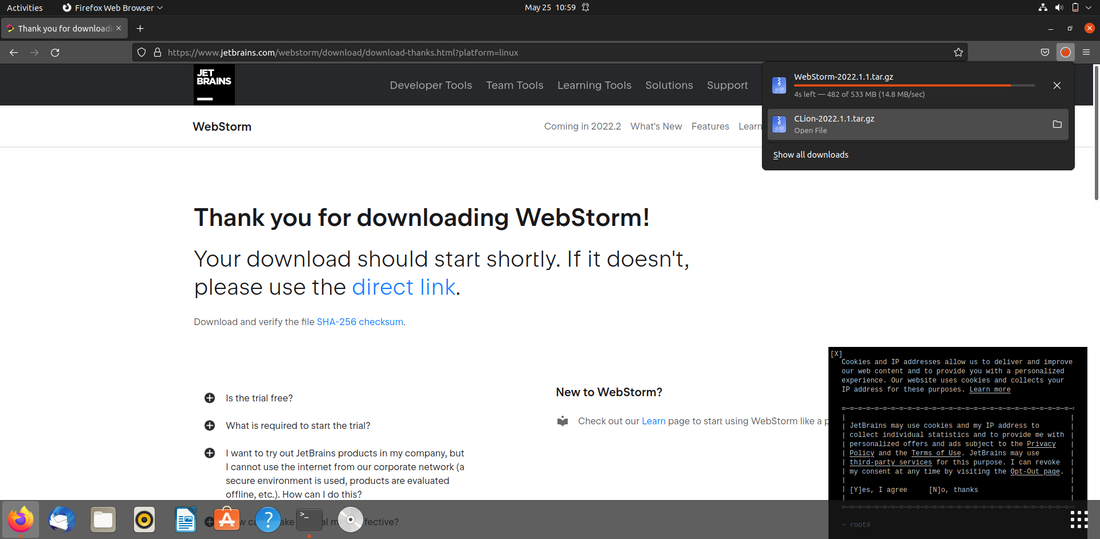Viewport: 1100px width, 539px height.
Task: Toggle the Firefox downloads panel button
Action: coord(1065,53)
